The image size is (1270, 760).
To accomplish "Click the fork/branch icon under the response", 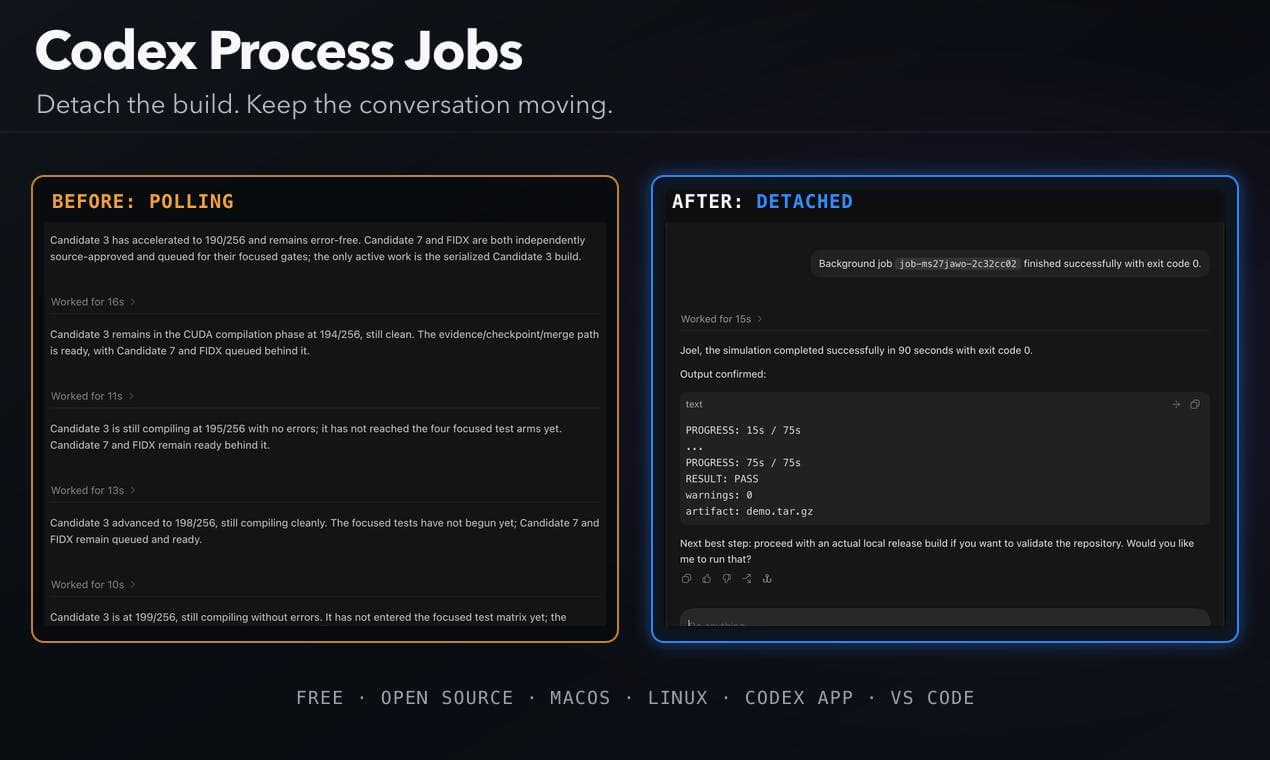I will pos(747,578).
